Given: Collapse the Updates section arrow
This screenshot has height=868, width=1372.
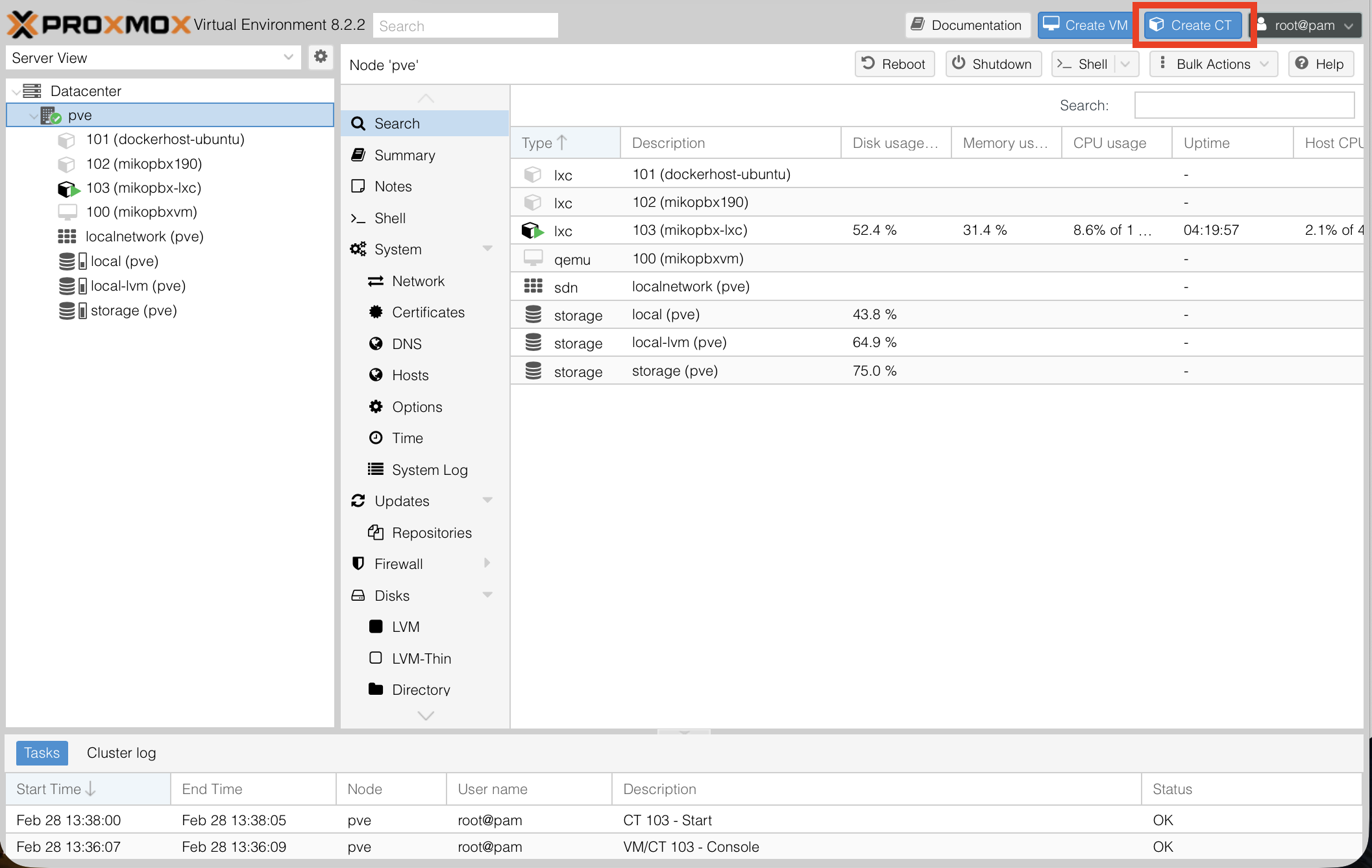Looking at the screenshot, I should pyautogui.click(x=487, y=501).
